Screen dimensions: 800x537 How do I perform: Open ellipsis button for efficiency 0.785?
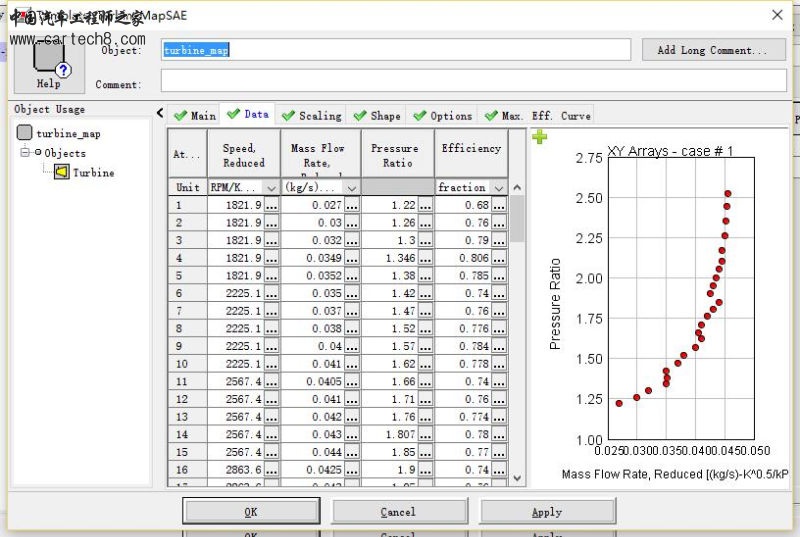click(x=499, y=275)
